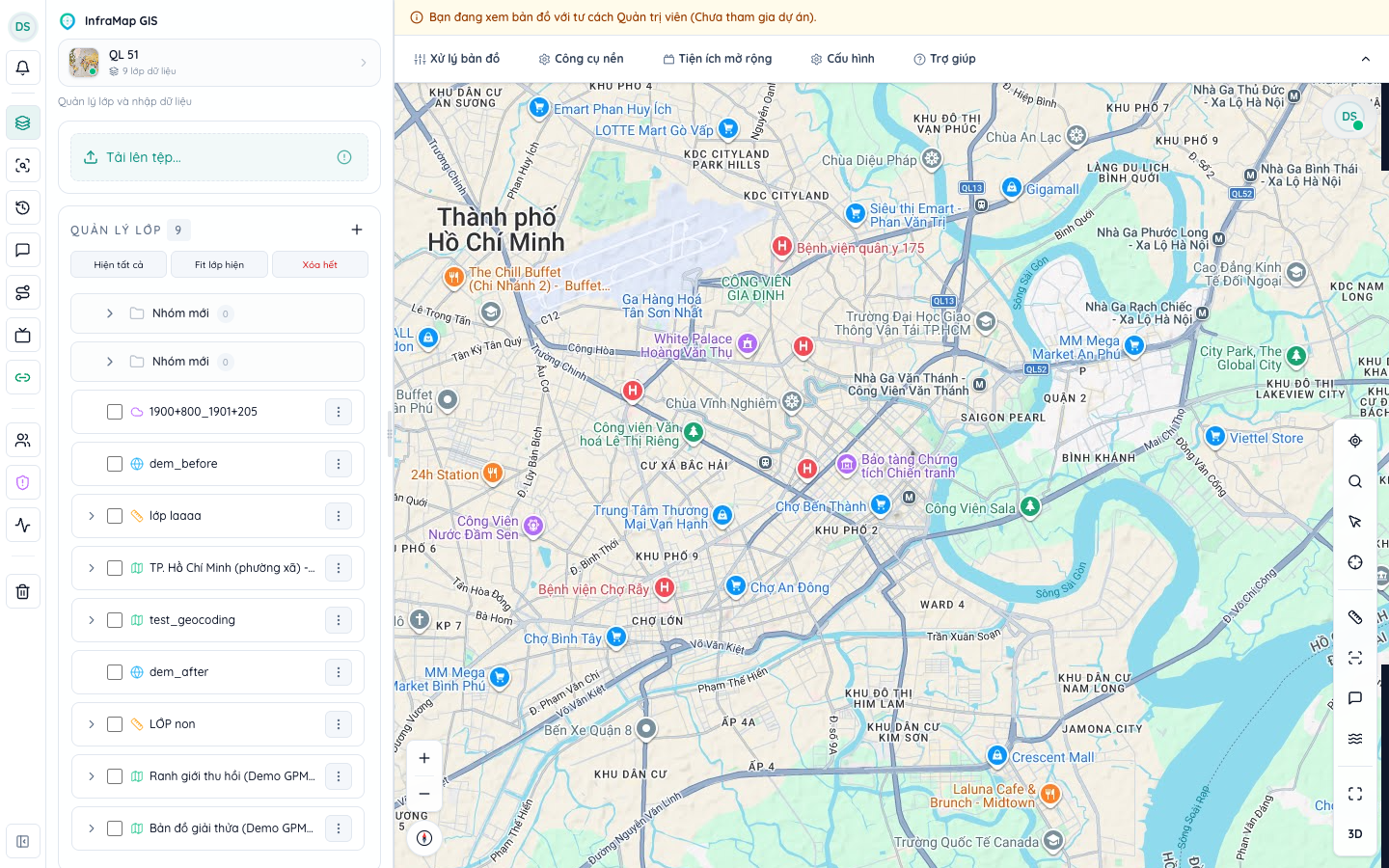
Task: Click the fullscreen icon on map toolbar
Action: click(1355, 794)
